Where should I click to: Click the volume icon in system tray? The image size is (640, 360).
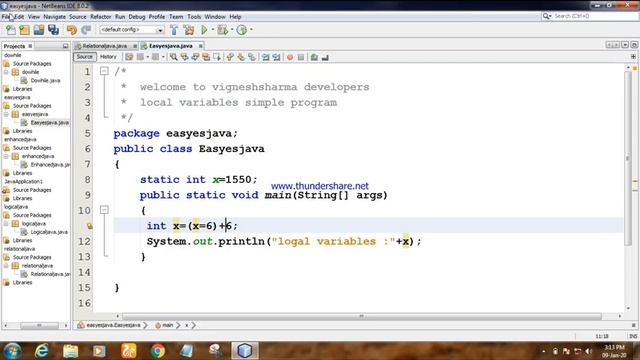click(588, 351)
